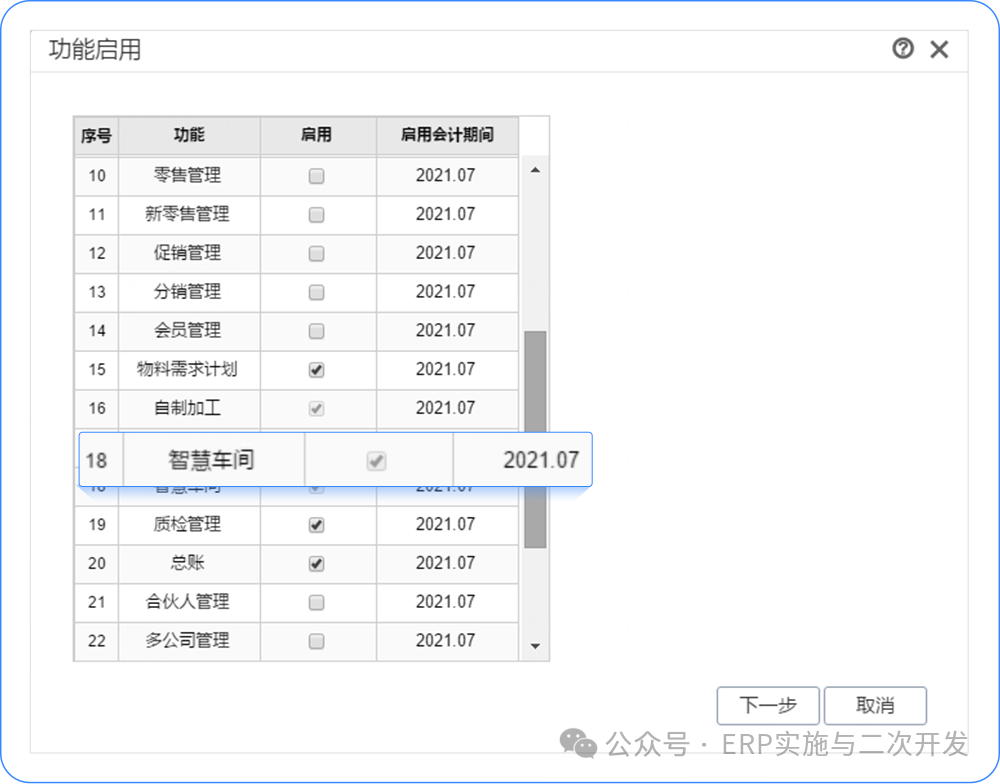Select the 功能 column header

[189, 135]
